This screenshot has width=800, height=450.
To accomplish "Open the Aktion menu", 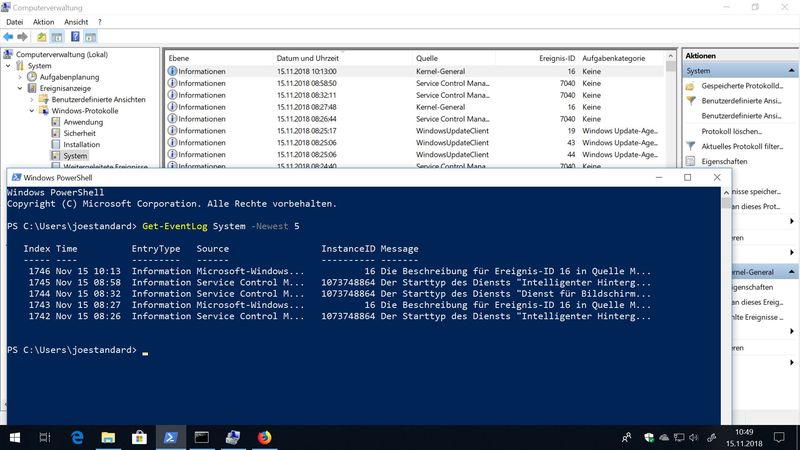I will pyautogui.click(x=43, y=22).
